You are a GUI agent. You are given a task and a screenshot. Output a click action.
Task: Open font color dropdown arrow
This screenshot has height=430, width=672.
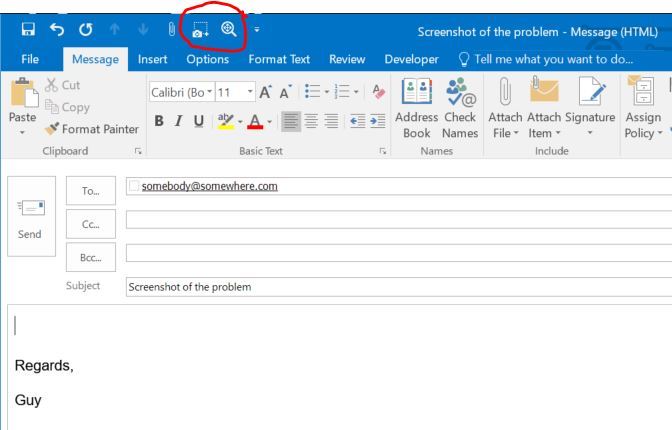(x=270, y=122)
